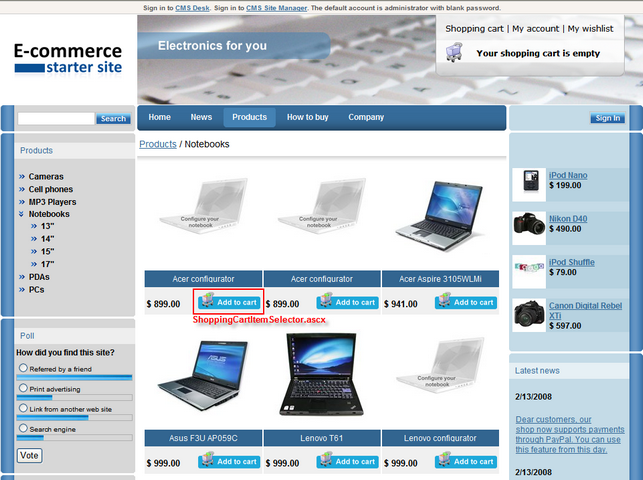Image resolution: width=643 pixels, height=480 pixels.
Task: Open the MP3 Players category
Action: click(x=52, y=202)
